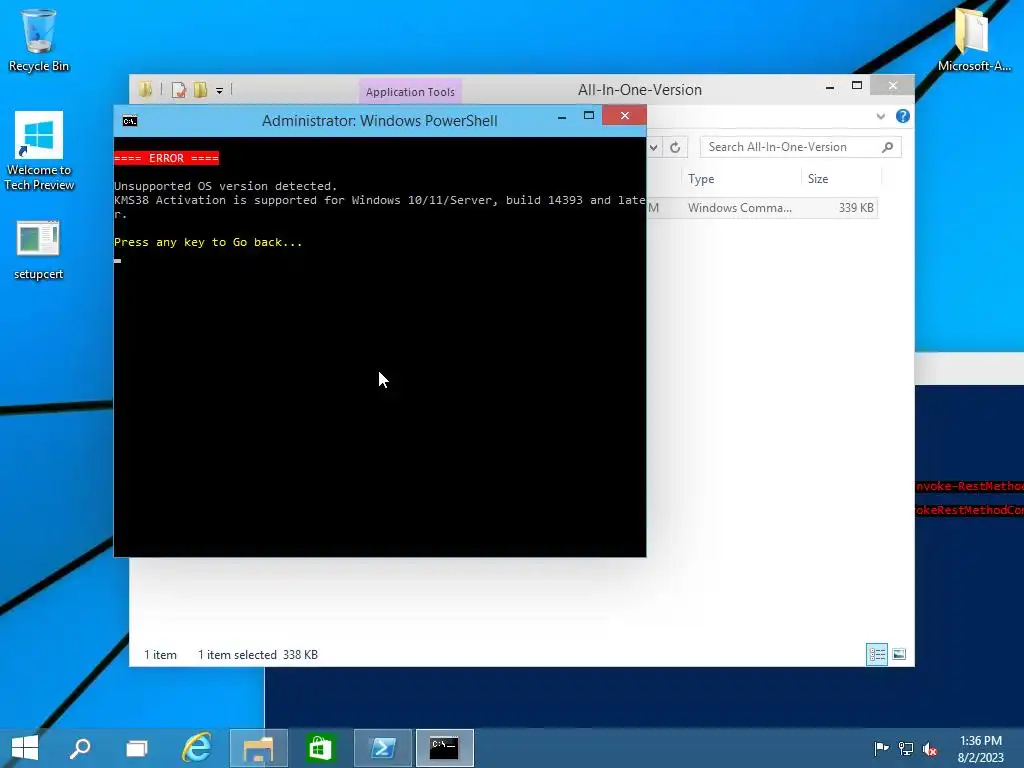Open Task View on the taskbar
This screenshot has height=768, width=1024.
pyautogui.click(x=136, y=748)
